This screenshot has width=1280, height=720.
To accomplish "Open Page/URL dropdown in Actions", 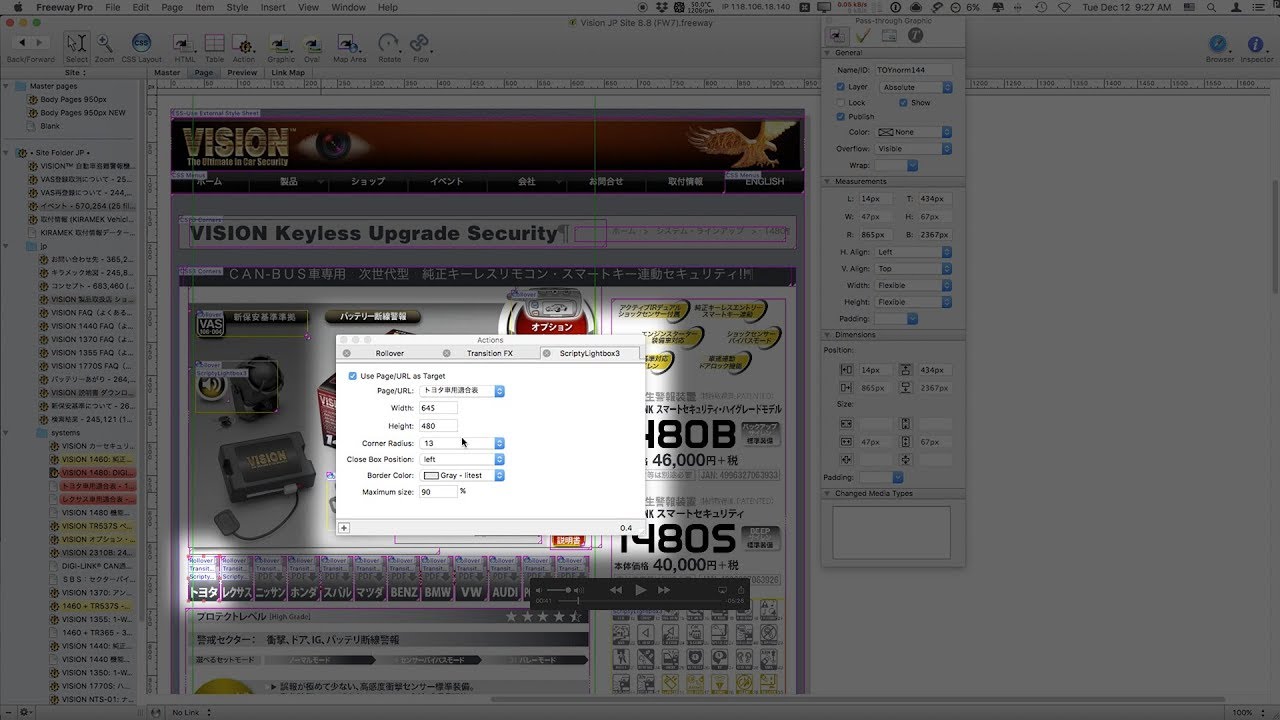I will pos(462,391).
